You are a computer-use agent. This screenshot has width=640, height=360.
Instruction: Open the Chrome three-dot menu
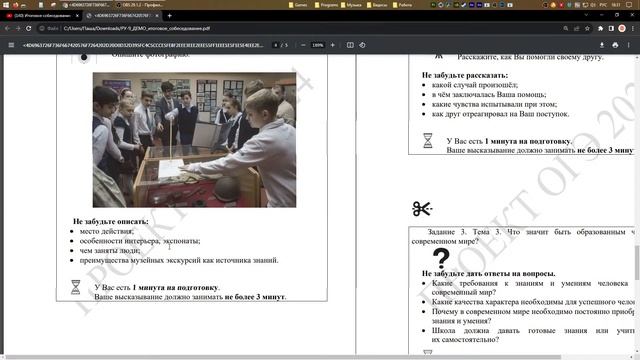633,28
